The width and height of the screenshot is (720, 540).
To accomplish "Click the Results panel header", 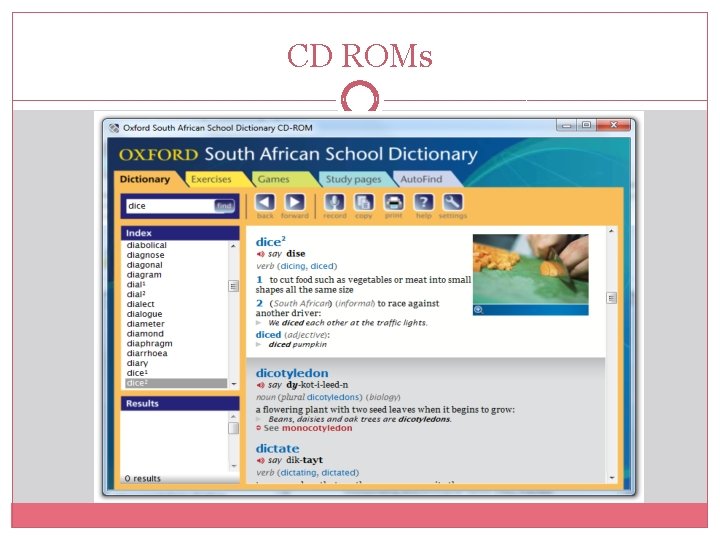I will (180, 404).
